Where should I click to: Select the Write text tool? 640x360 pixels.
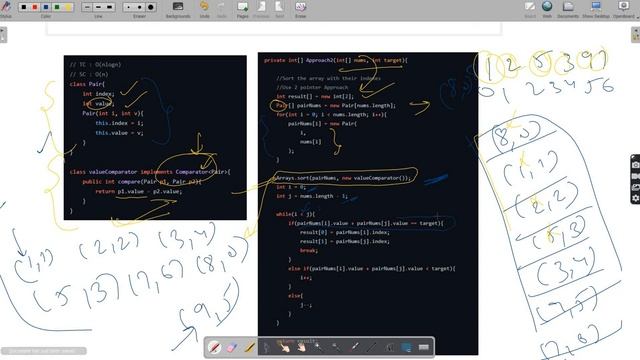(x=389, y=347)
